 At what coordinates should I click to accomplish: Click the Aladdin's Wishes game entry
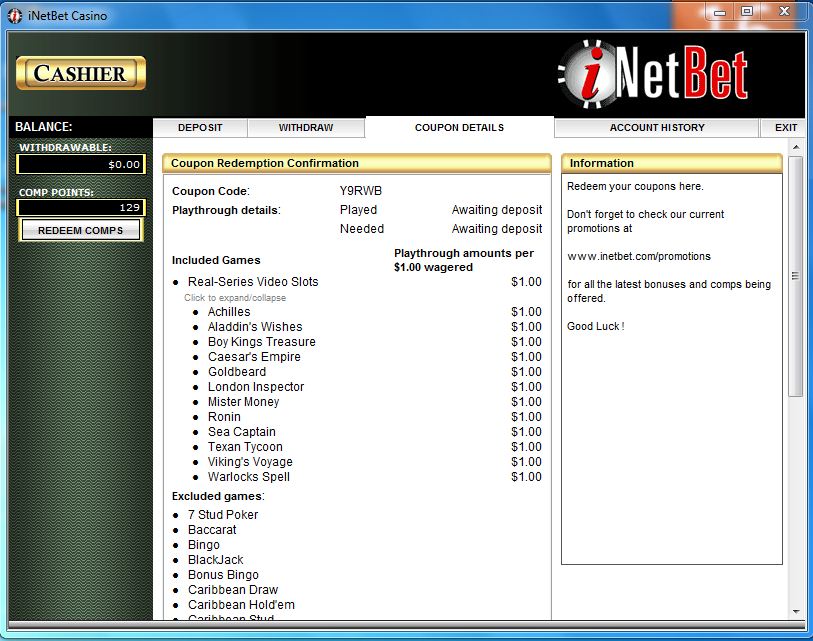point(255,327)
